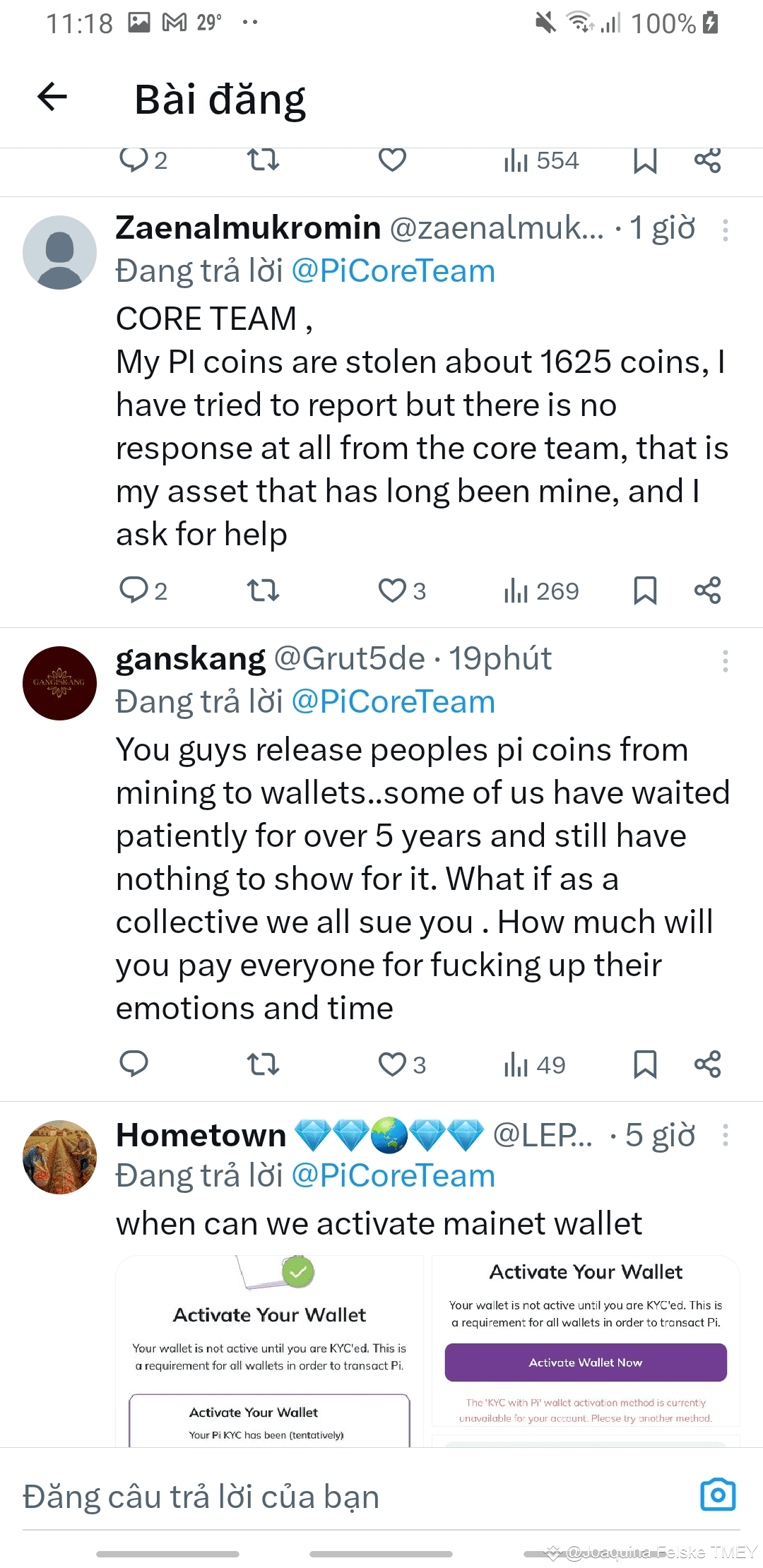Open camera icon in reply bar

pos(718,1495)
